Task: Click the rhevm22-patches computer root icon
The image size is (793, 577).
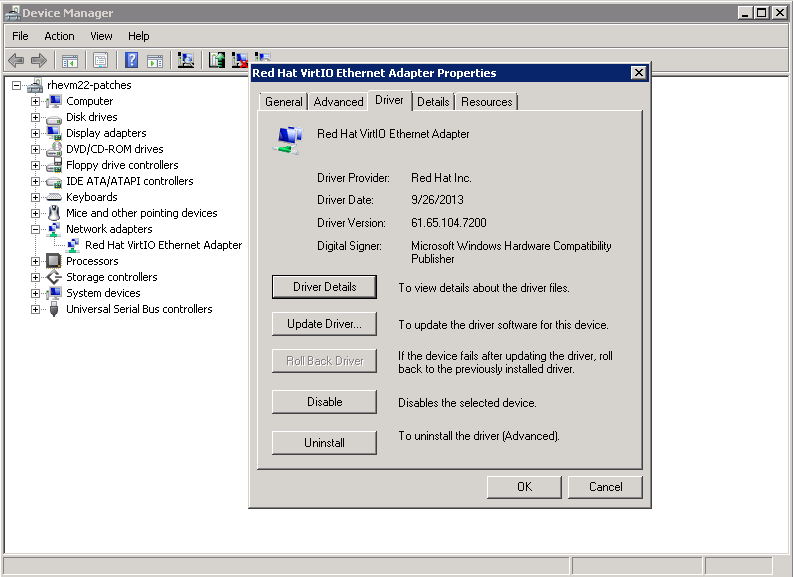Action: tap(35, 85)
